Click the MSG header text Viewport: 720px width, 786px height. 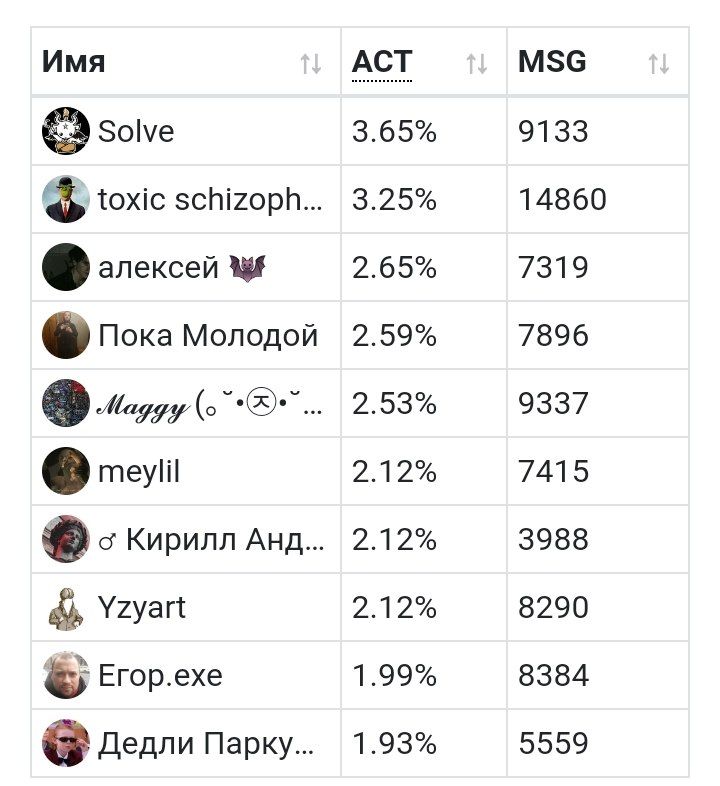click(x=552, y=62)
